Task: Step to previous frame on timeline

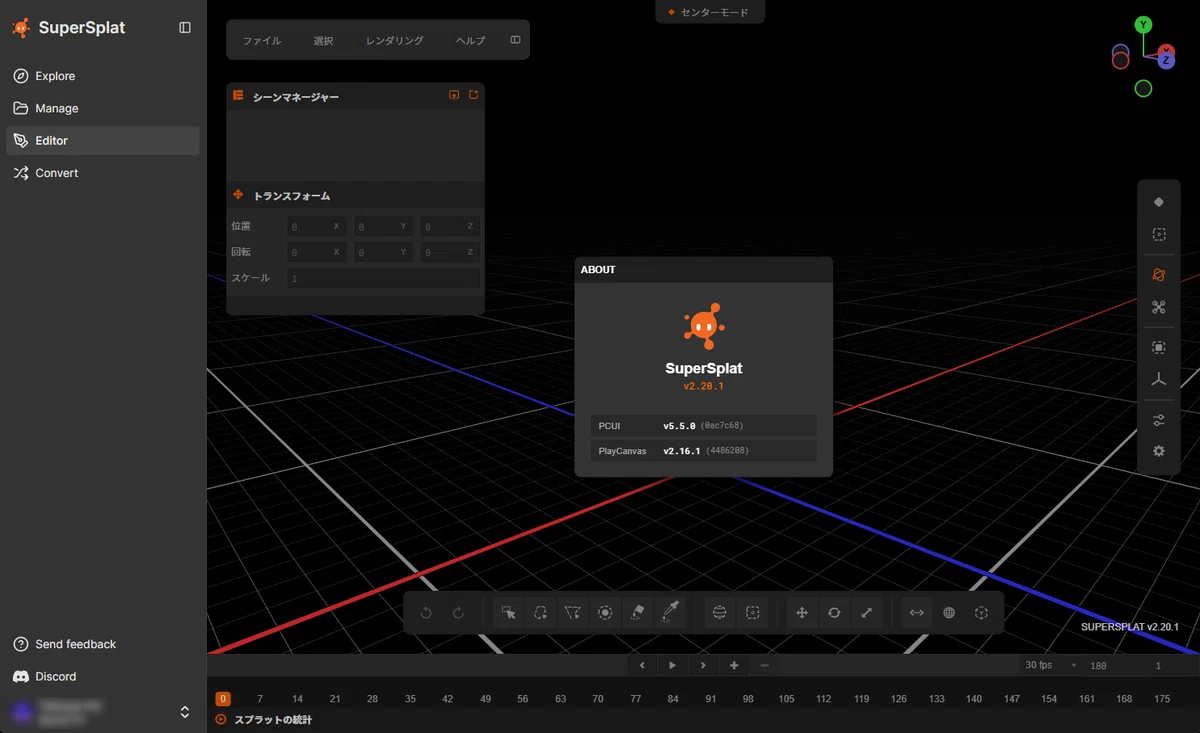Action: tap(642, 665)
